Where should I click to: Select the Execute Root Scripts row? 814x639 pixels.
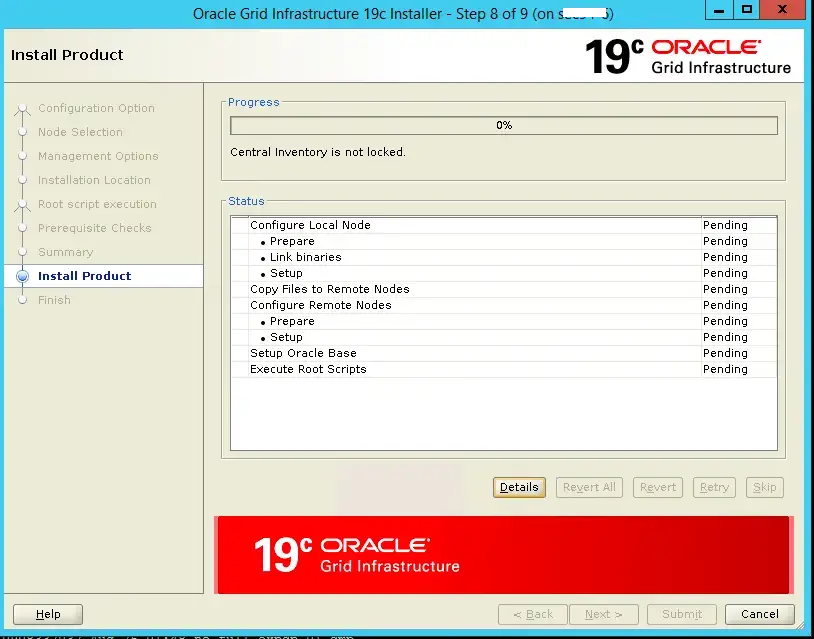point(308,369)
